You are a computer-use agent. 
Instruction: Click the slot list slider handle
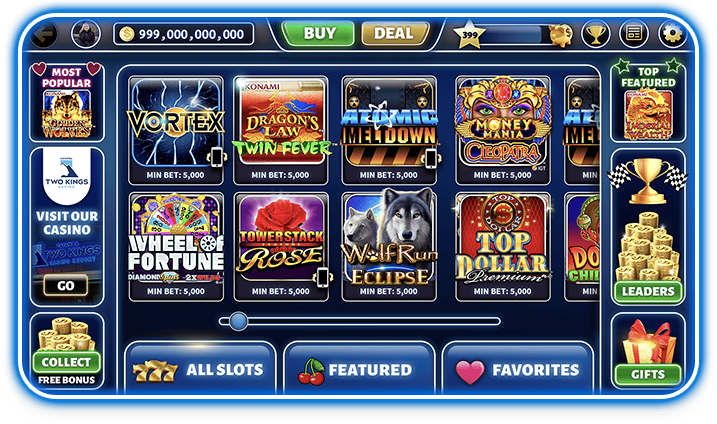point(238,322)
